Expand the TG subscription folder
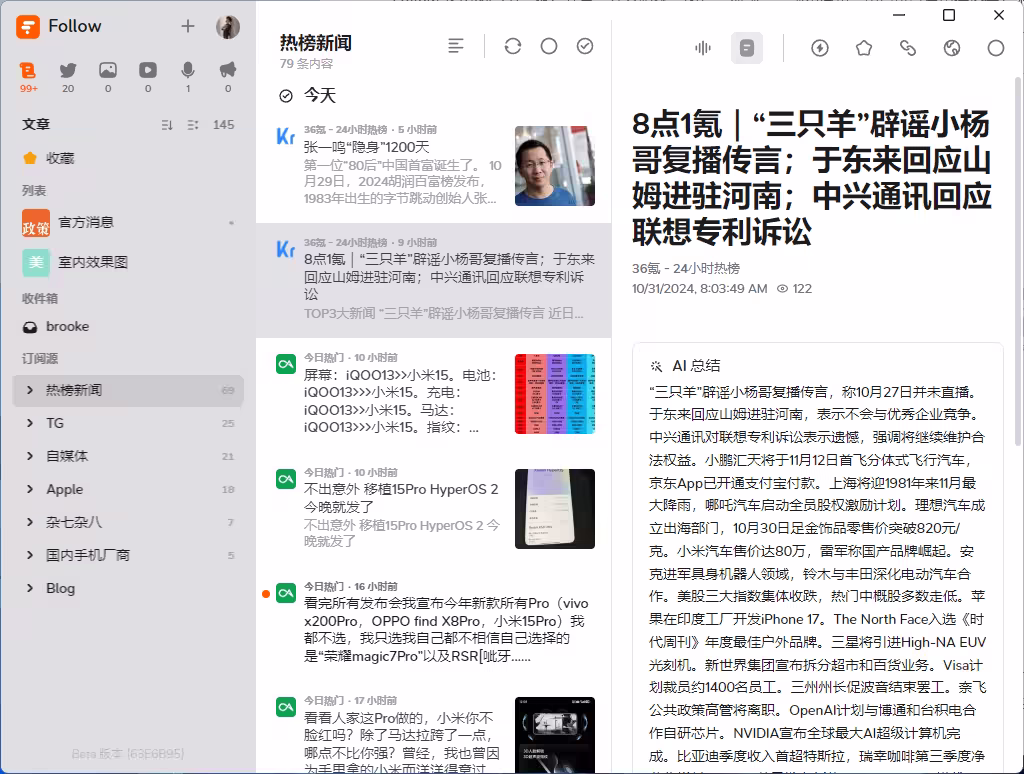The width and height of the screenshot is (1024, 774). click(x=30, y=423)
